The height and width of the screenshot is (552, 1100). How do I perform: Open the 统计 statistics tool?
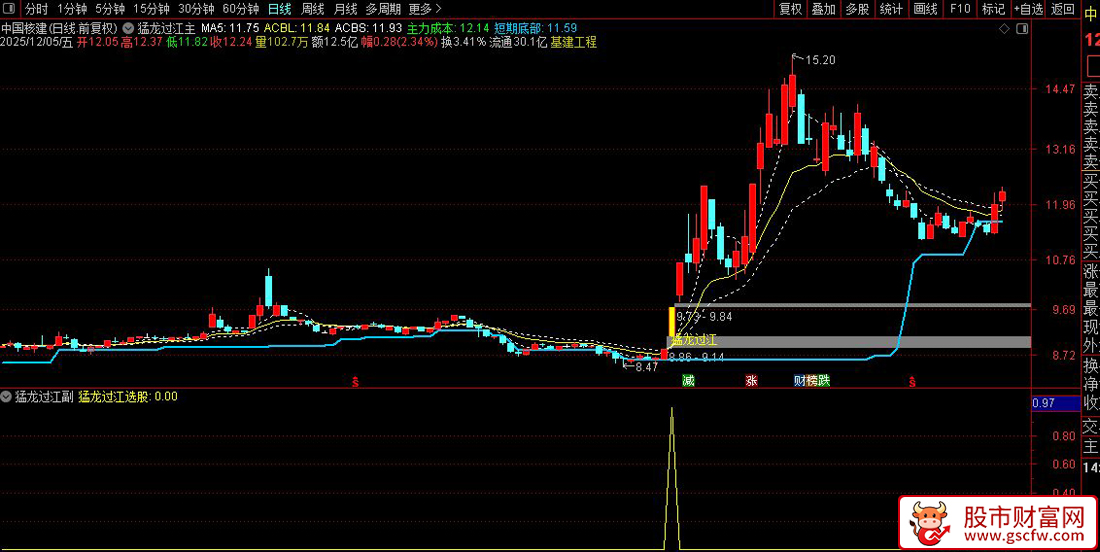click(x=891, y=9)
